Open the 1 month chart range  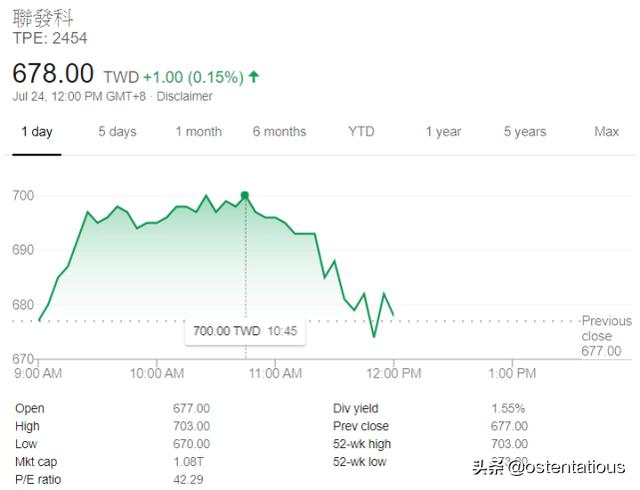pos(199,131)
